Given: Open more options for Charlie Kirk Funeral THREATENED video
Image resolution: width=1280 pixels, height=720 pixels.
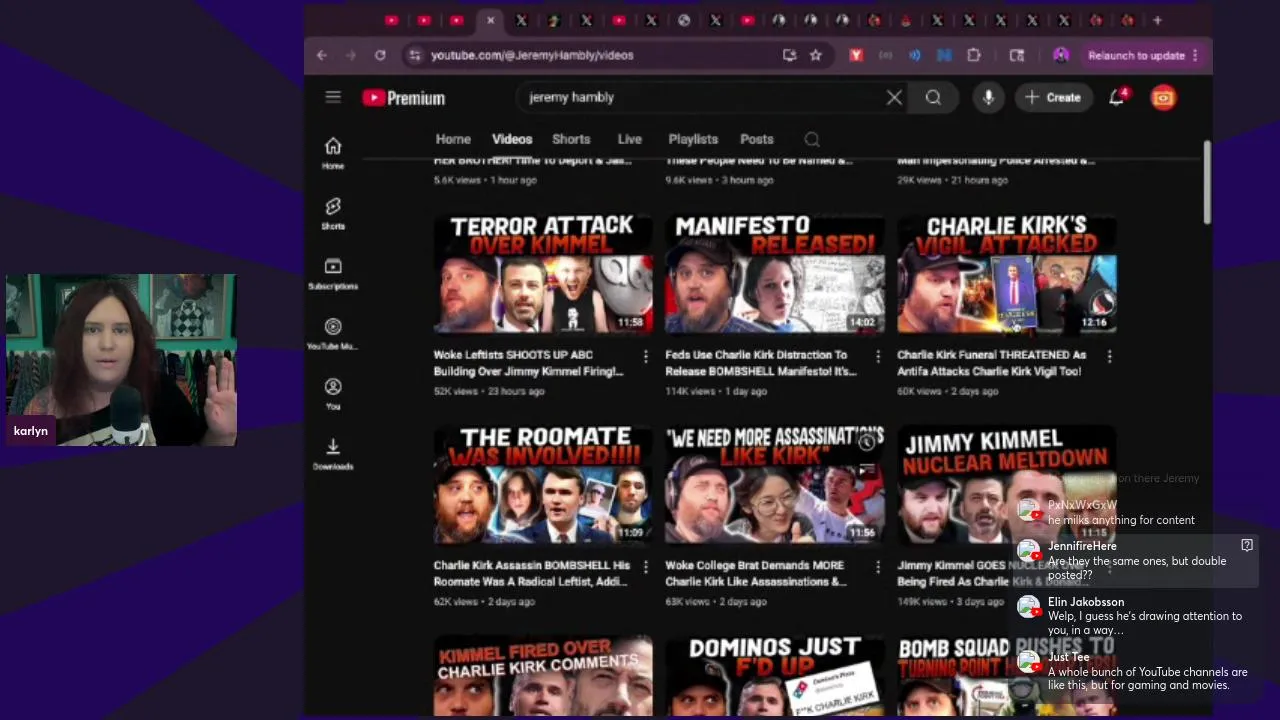Looking at the screenshot, I should (x=1110, y=356).
